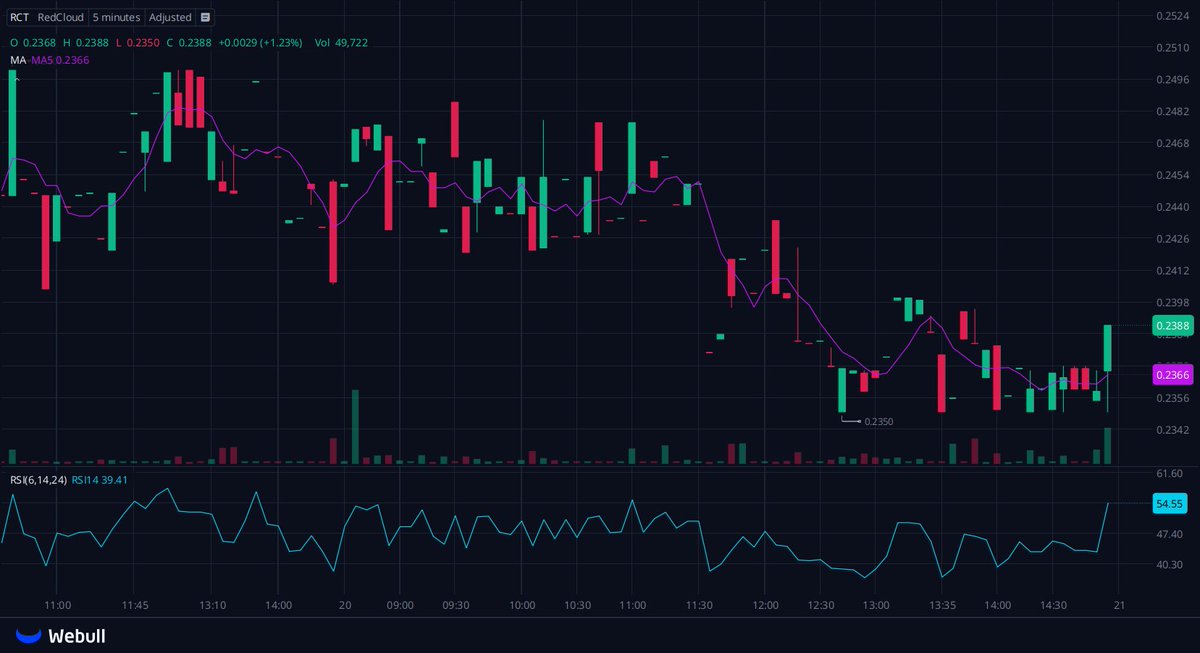
Task: Click the RSI14 39.41 legend value
Action: click(99, 480)
